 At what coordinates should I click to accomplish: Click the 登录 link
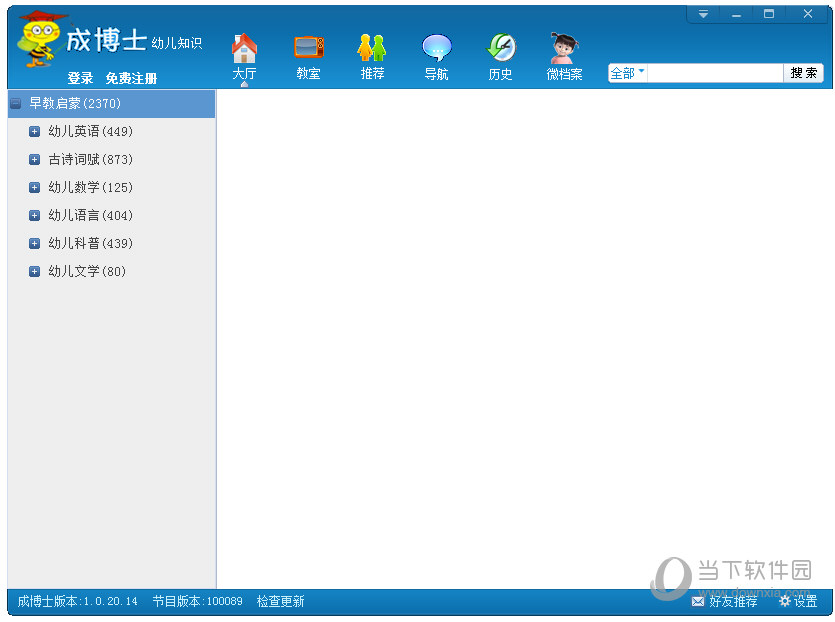[80, 78]
